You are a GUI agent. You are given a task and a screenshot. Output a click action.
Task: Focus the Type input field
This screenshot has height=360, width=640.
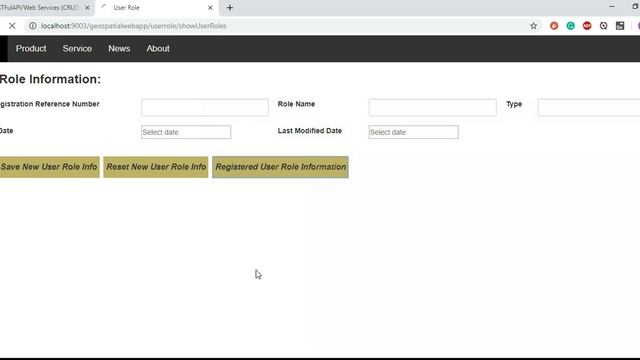coord(589,107)
